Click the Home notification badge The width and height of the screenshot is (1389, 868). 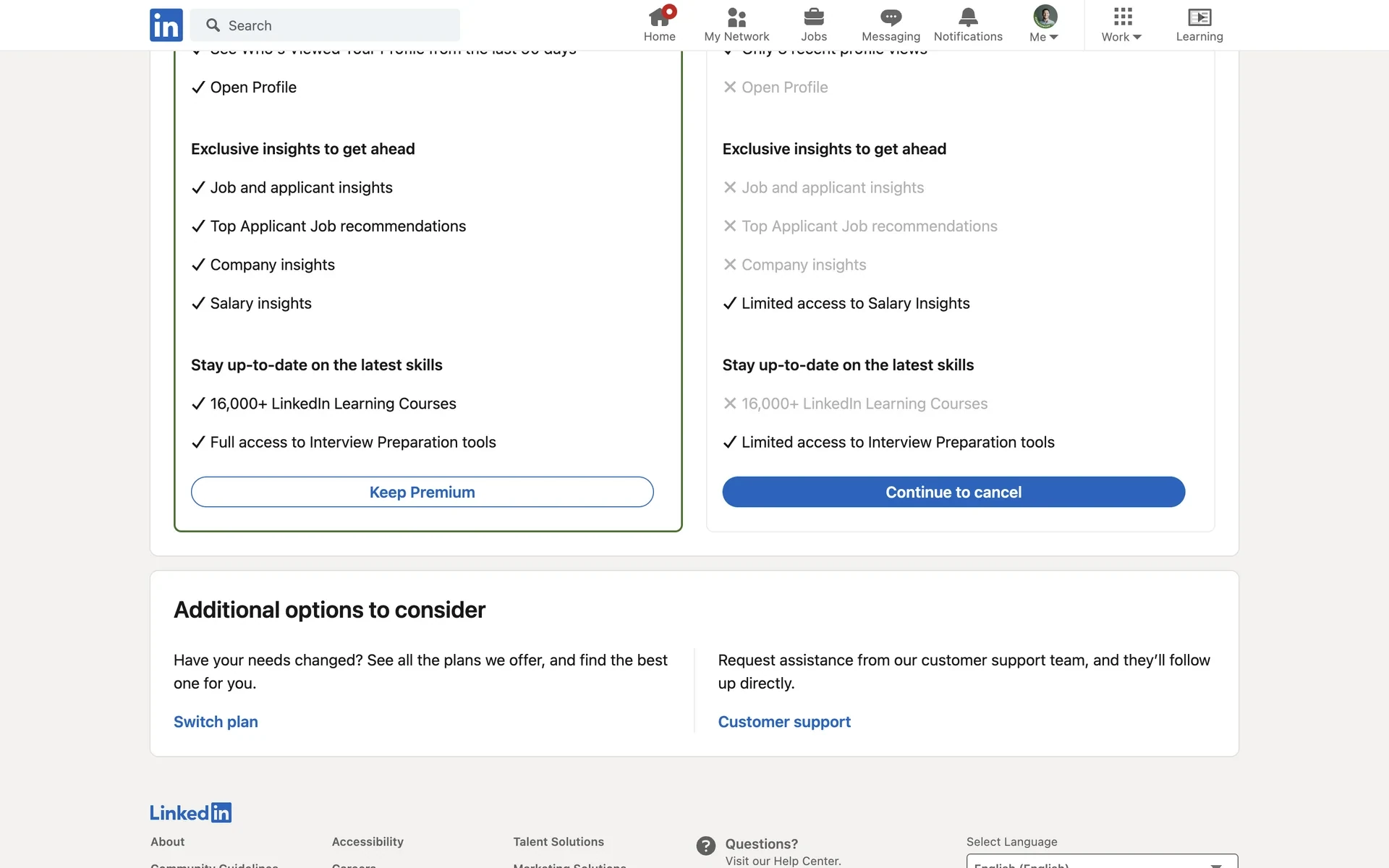[x=669, y=12]
